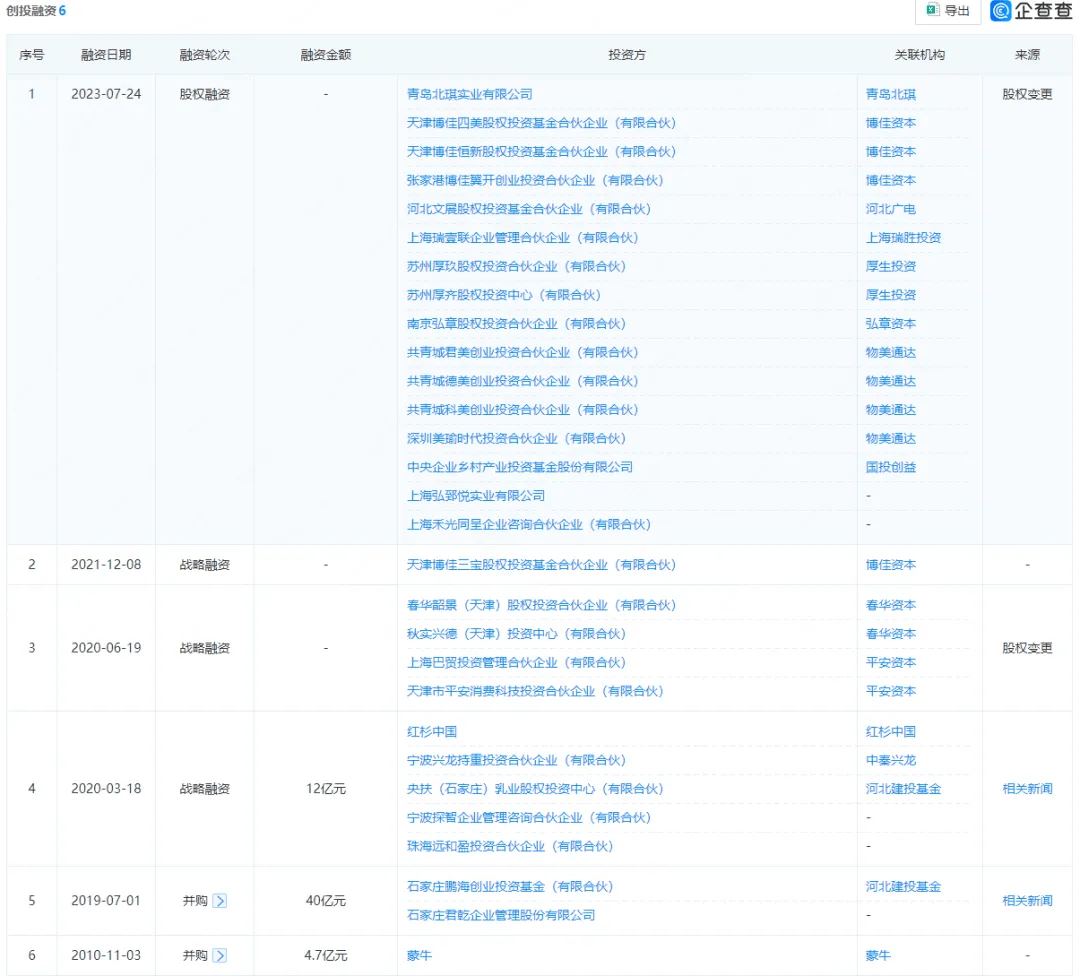Select the date 2020-06-19

[106, 648]
